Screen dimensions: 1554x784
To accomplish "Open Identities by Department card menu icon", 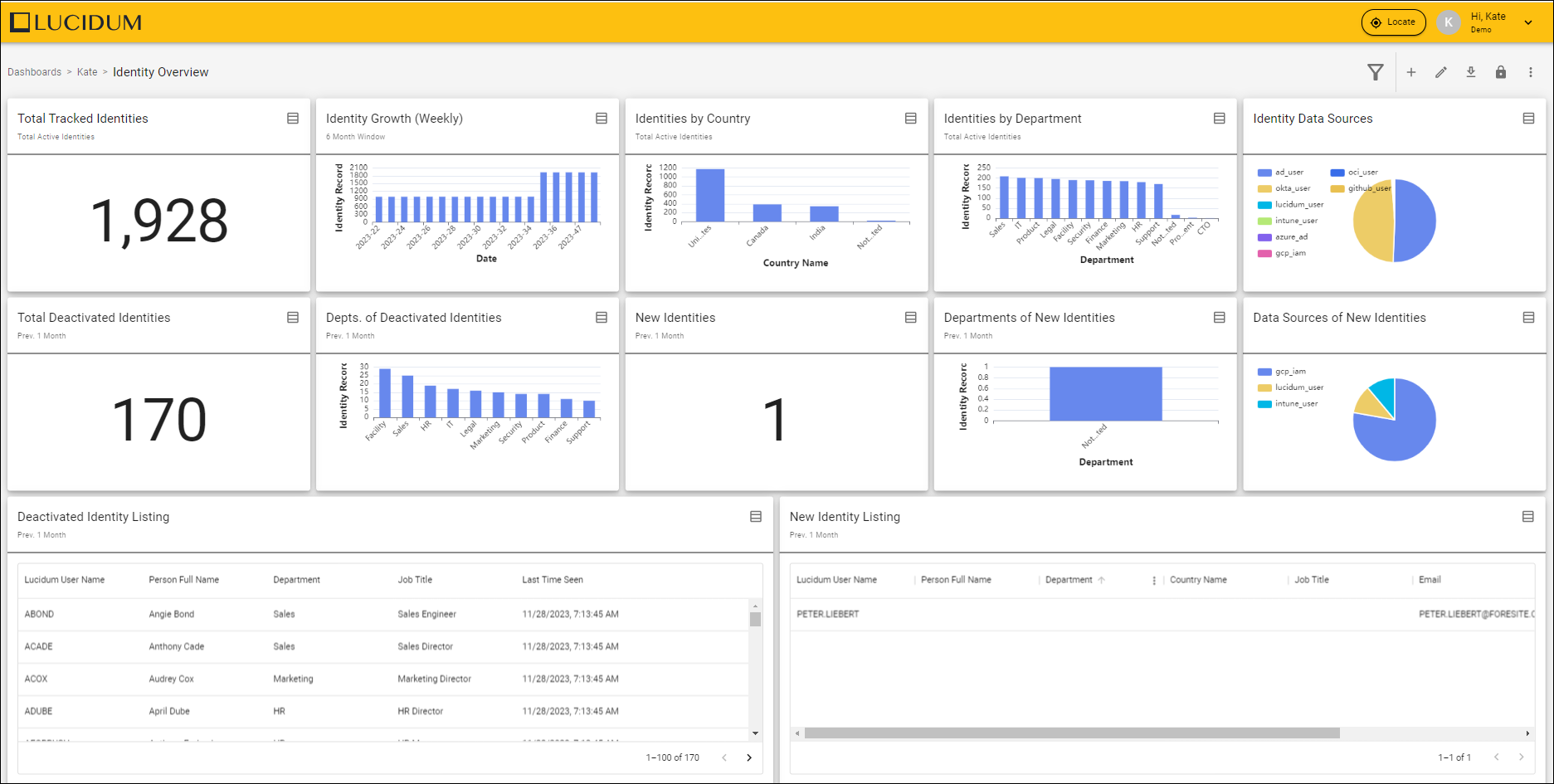I will pos(1219,119).
